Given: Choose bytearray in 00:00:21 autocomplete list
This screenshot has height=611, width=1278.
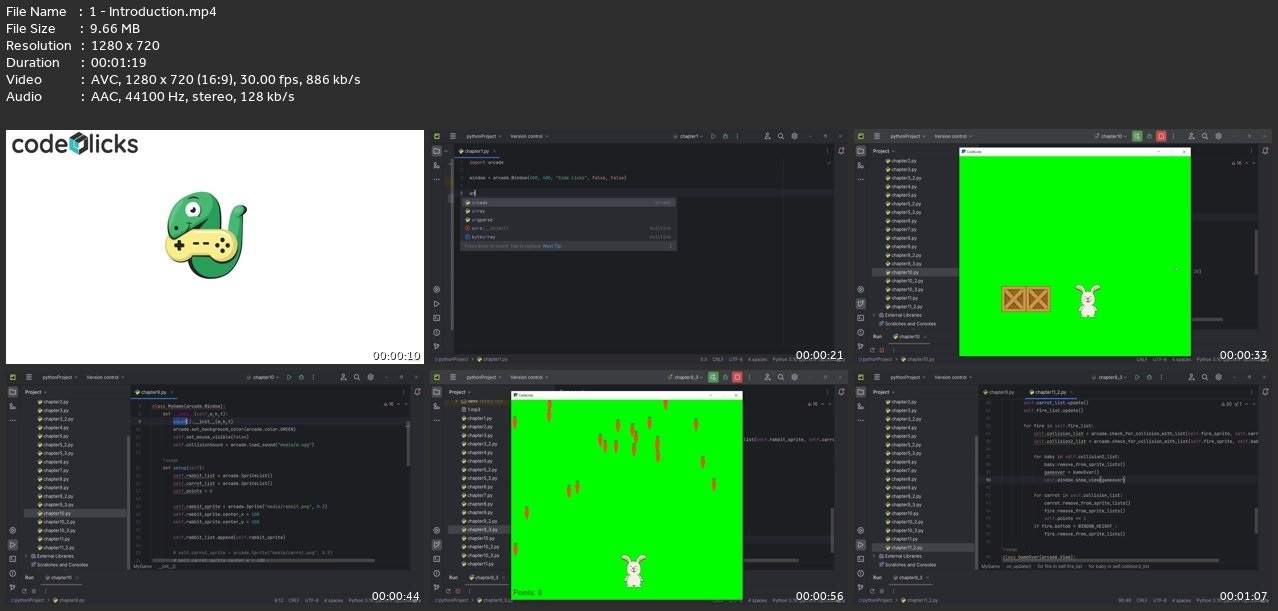Looking at the screenshot, I should coord(567,237).
